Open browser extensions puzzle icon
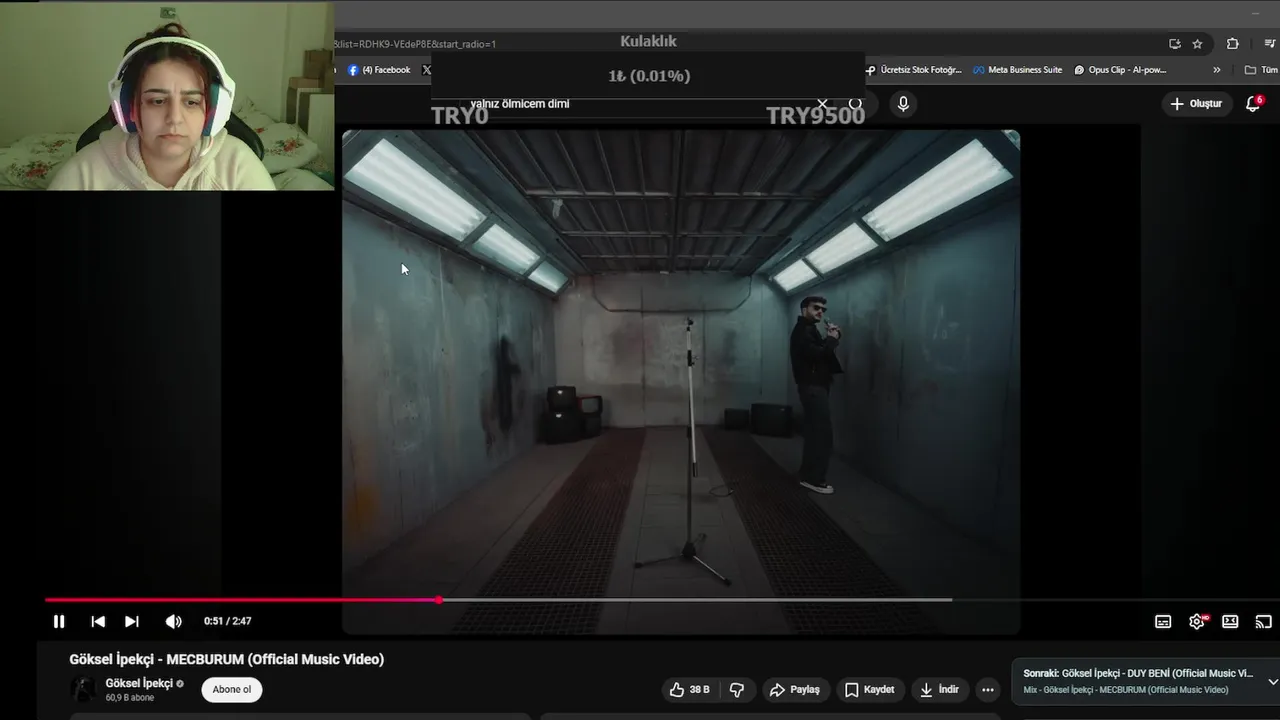The height and width of the screenshot is (720, 1280). [x=1232, y=44]
